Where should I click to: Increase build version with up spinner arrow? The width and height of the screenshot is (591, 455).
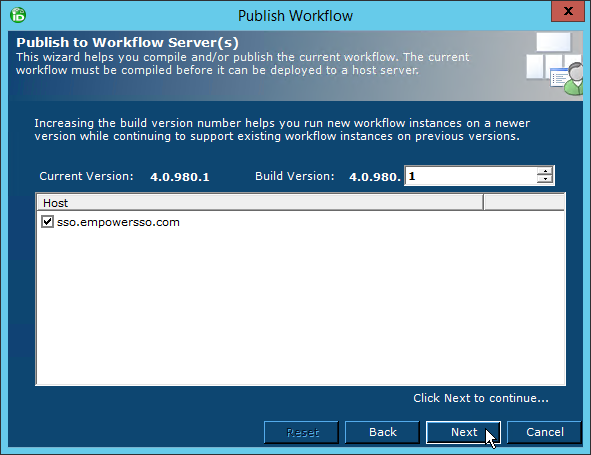[545, 172]
